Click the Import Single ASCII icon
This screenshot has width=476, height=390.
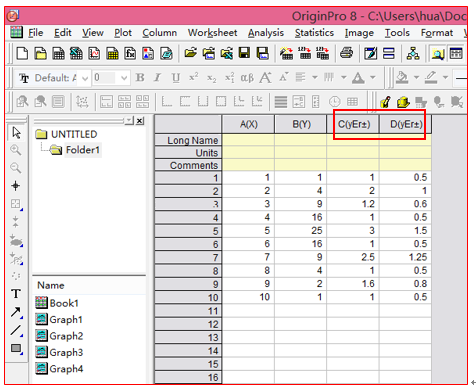click(305, 53)
